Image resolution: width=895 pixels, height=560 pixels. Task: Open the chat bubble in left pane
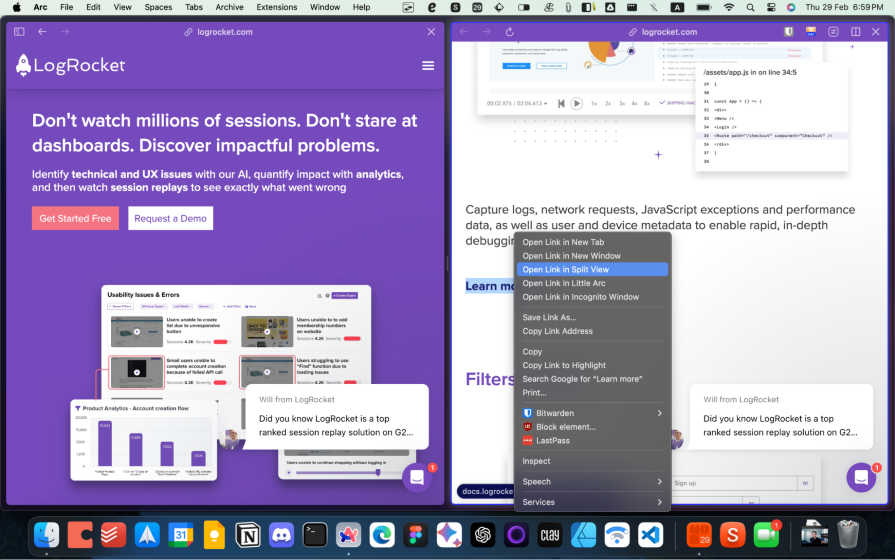coord(417,478)
